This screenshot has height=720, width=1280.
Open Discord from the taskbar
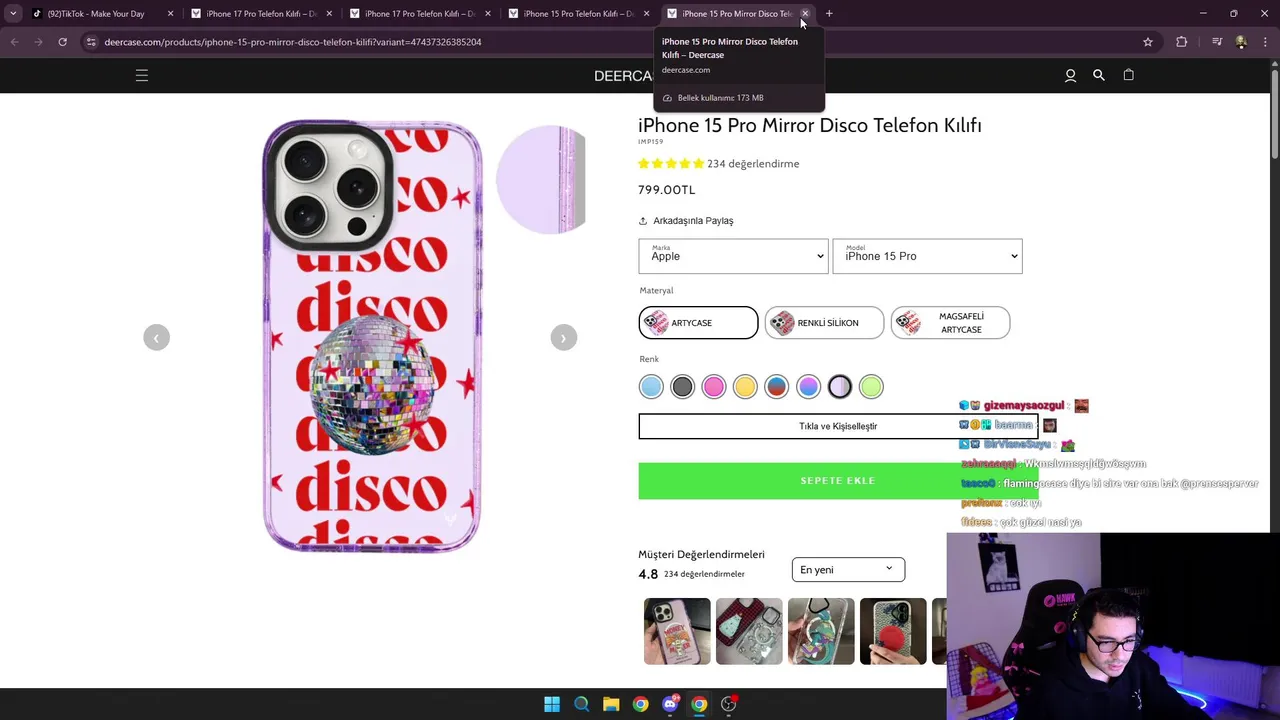click(x=670, y=704)
